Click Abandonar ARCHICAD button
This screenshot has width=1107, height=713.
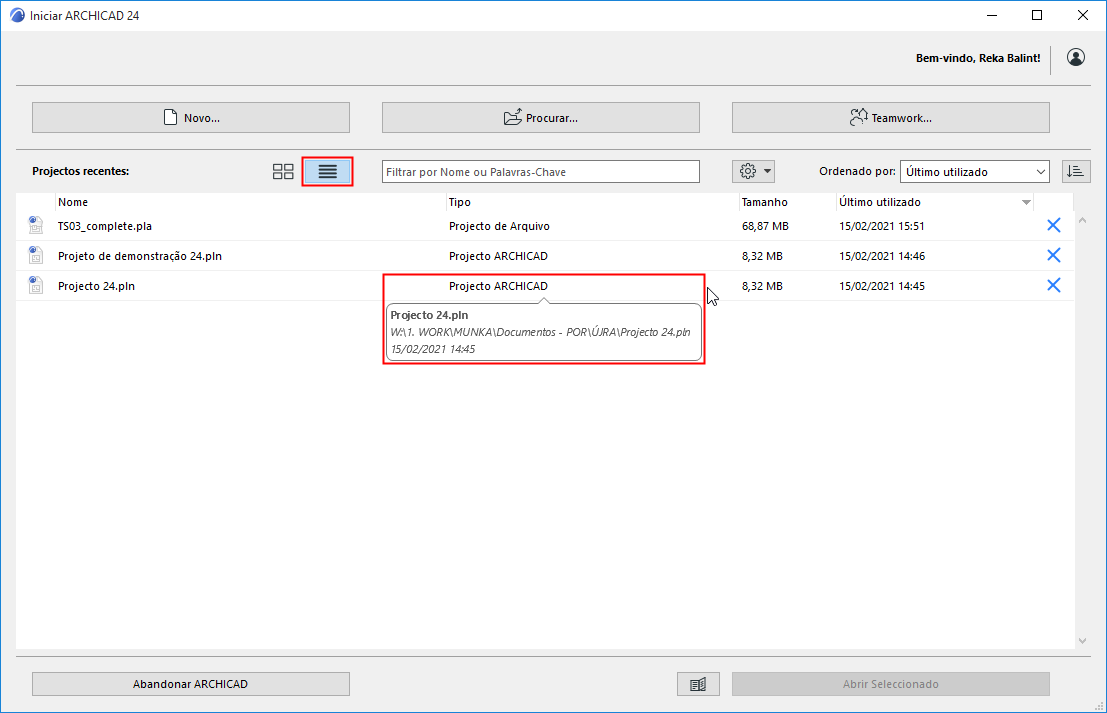pos(191,684)
